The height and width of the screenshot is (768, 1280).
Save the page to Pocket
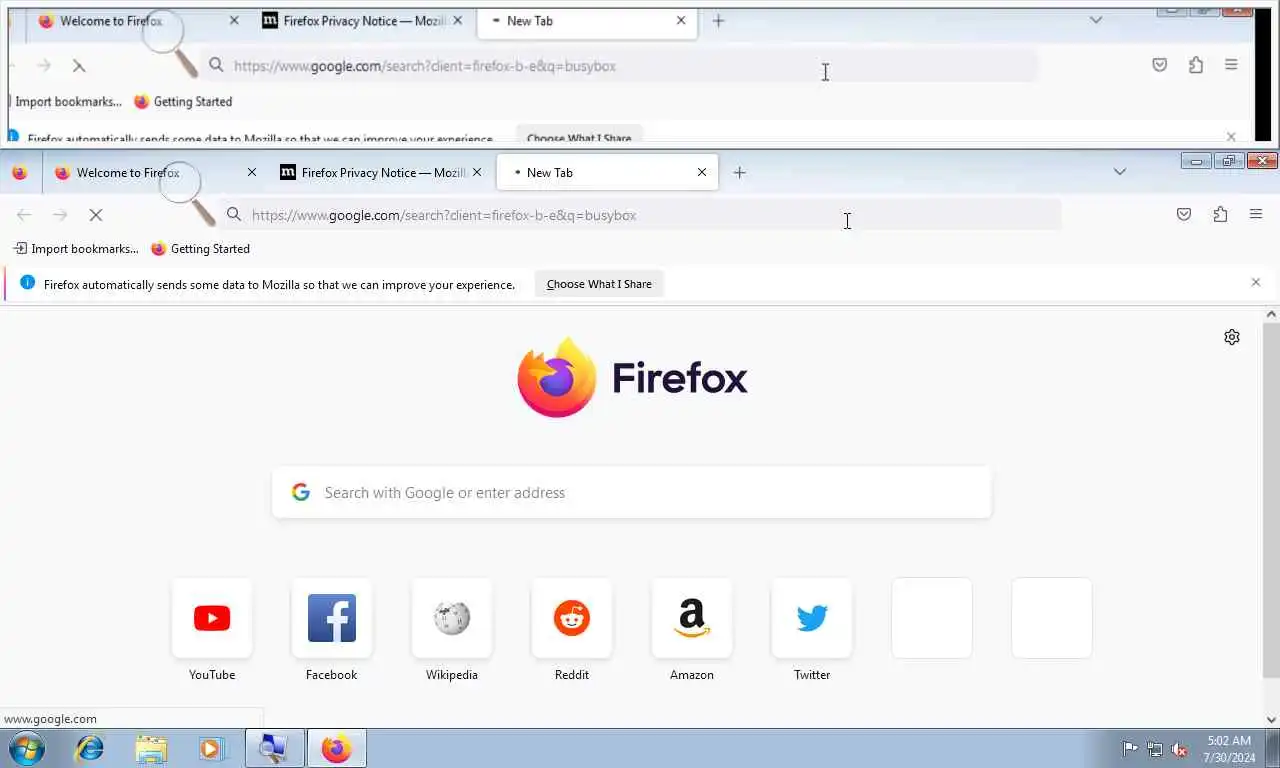(1184, 214)
